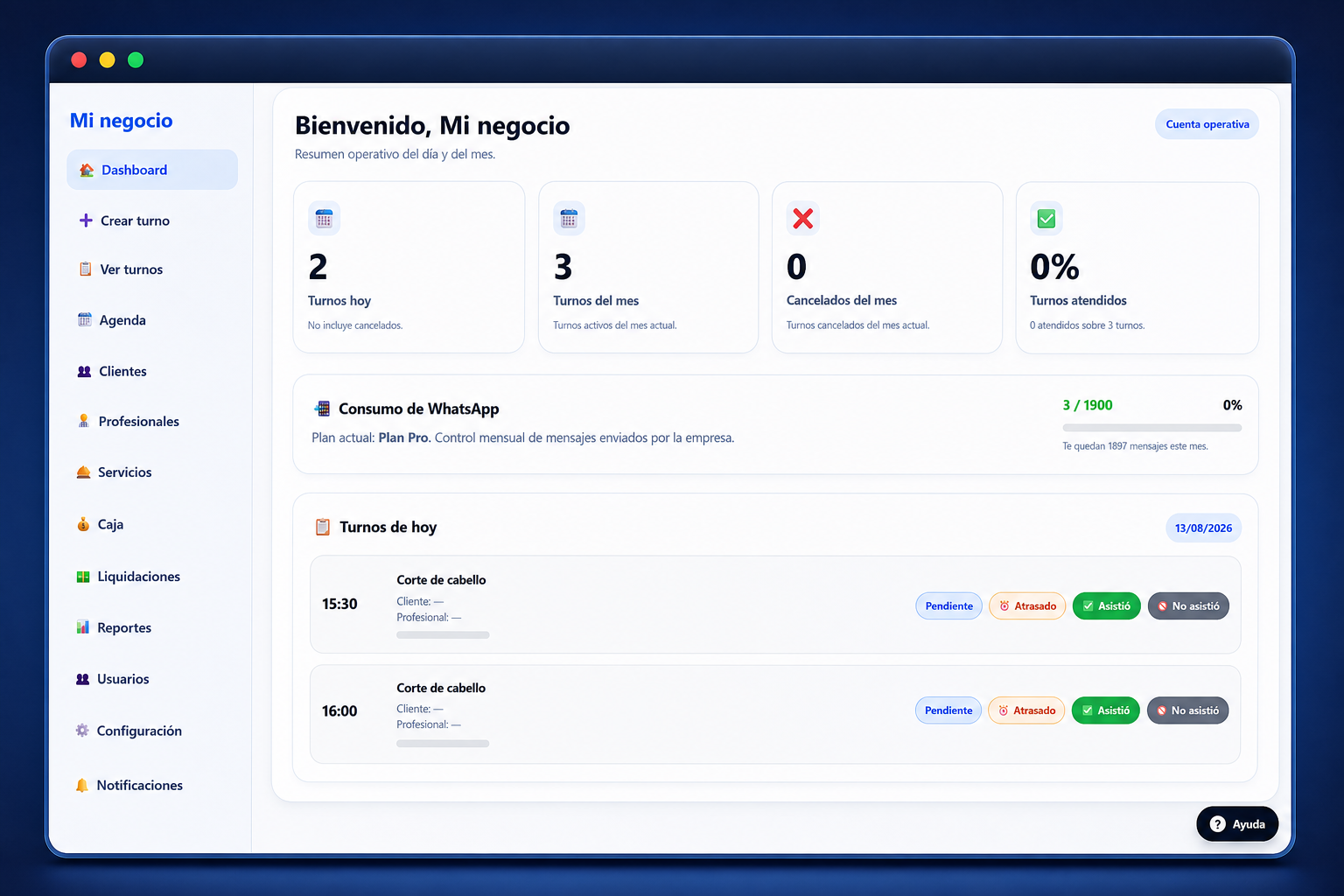Open the Dashboard menu item

152,170
